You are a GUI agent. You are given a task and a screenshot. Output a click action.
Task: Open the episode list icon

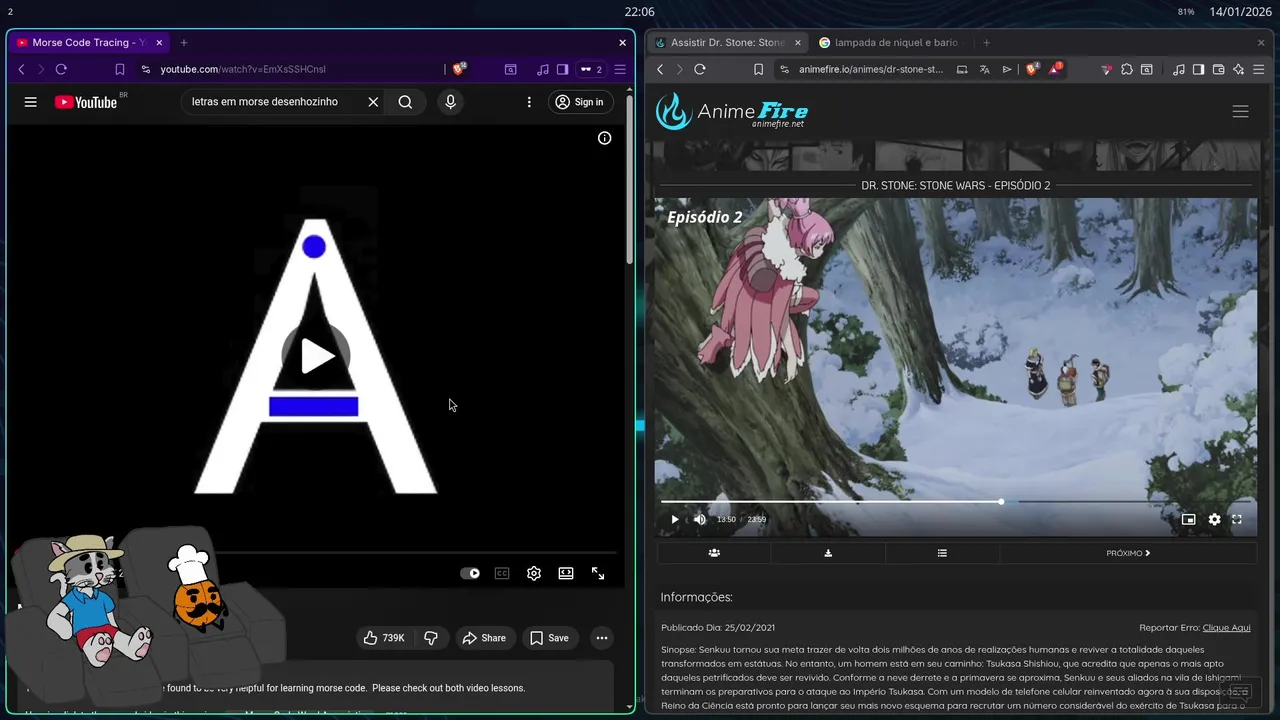pyautogui.click(x=942, y=553)
